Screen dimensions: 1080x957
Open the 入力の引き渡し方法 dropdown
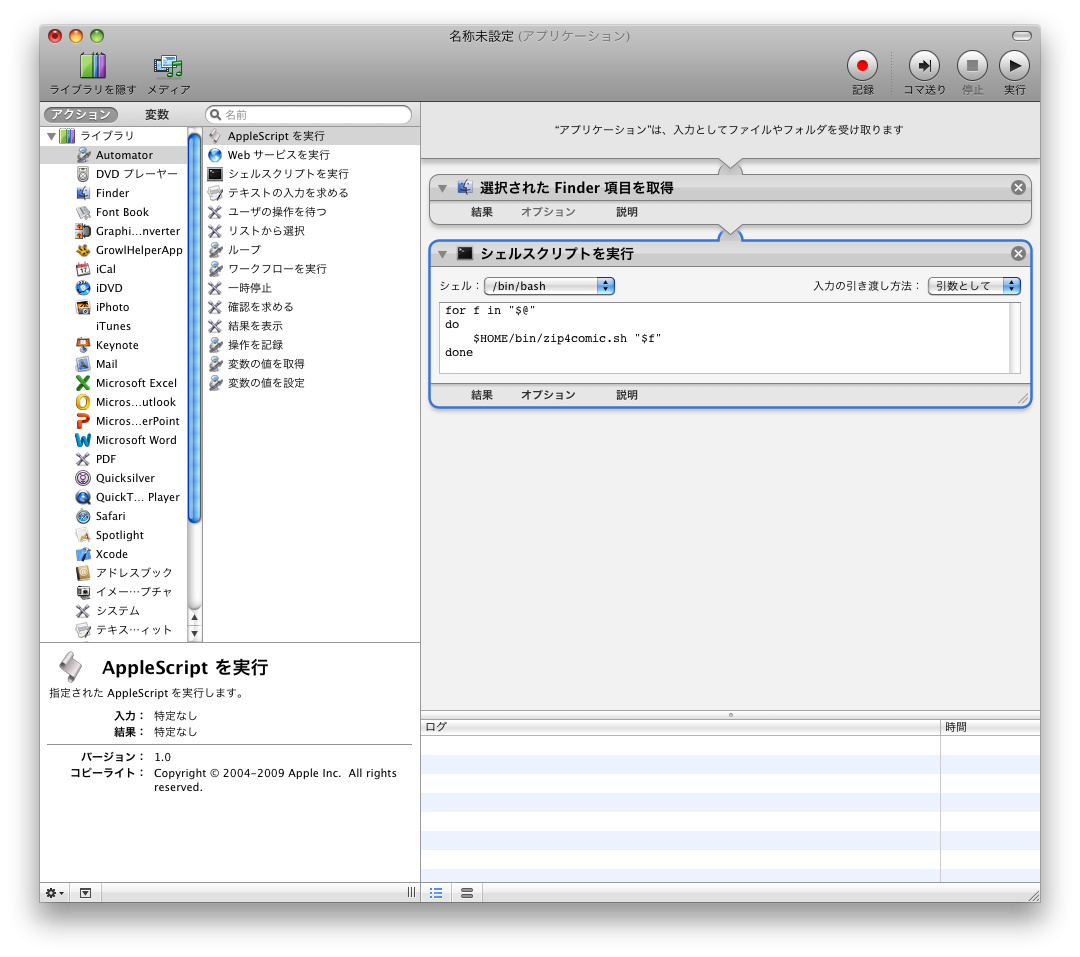(x=974, y=286)
